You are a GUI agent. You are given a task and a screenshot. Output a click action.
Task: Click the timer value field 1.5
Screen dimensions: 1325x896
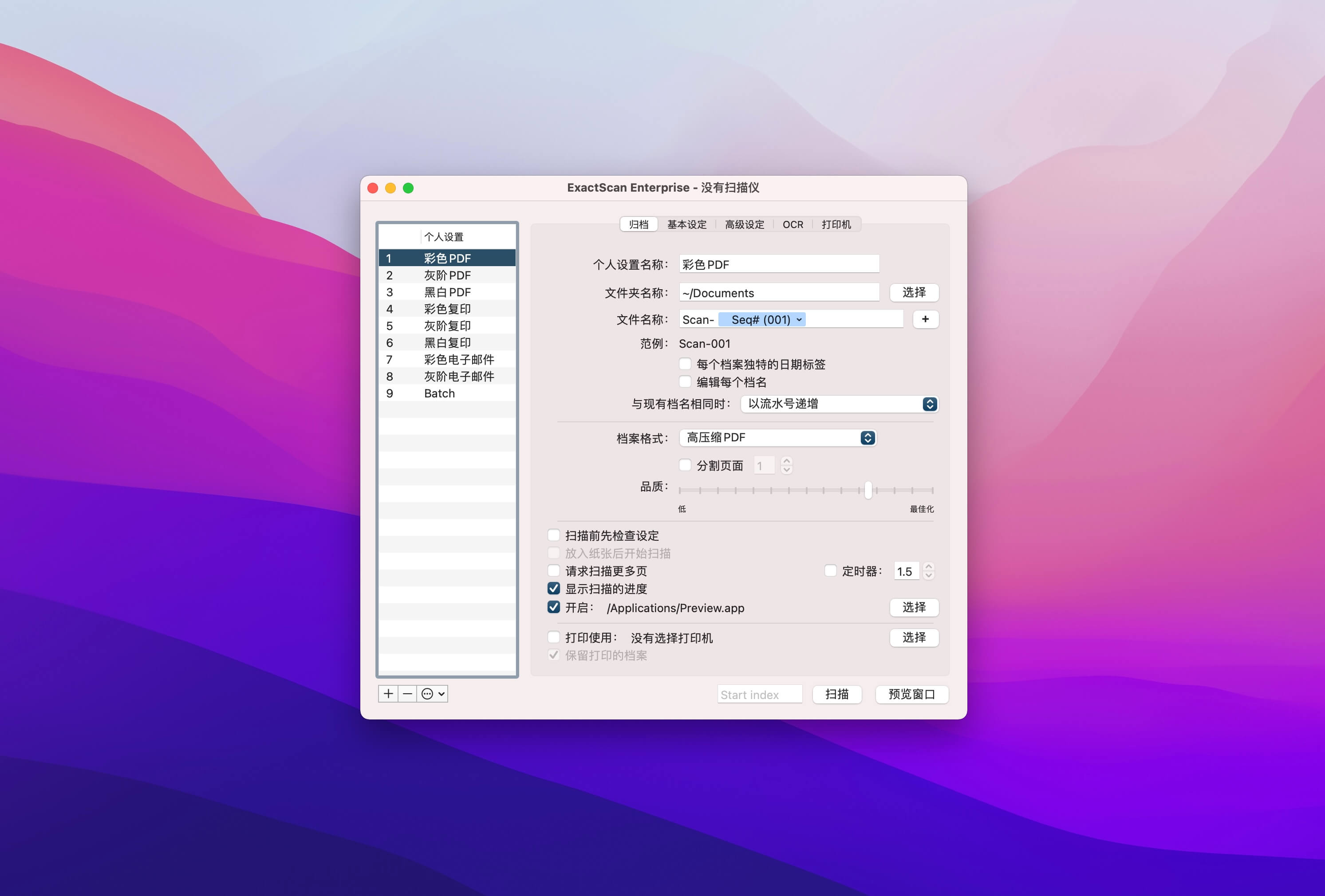[x=906, y=571]
